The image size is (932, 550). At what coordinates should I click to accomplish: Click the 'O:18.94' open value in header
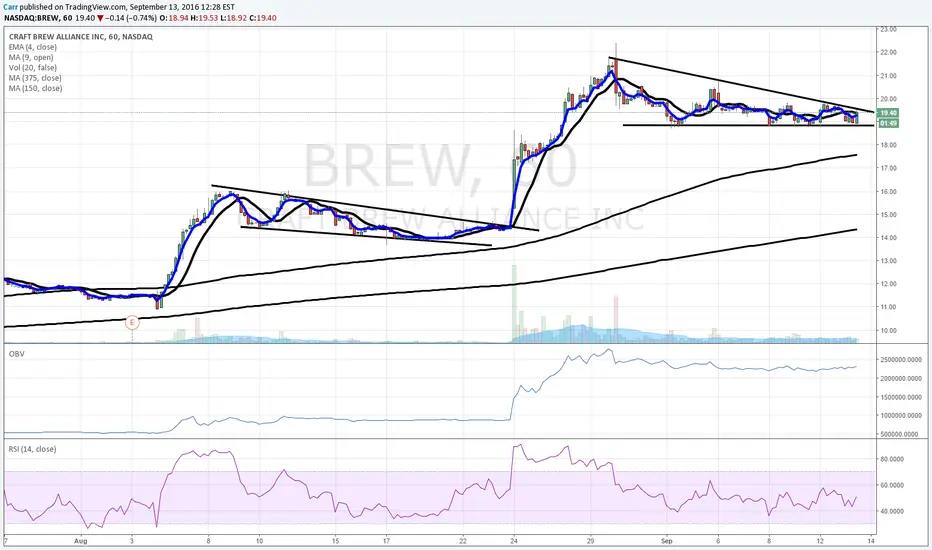pyautogui.click(x=175, y=18)
